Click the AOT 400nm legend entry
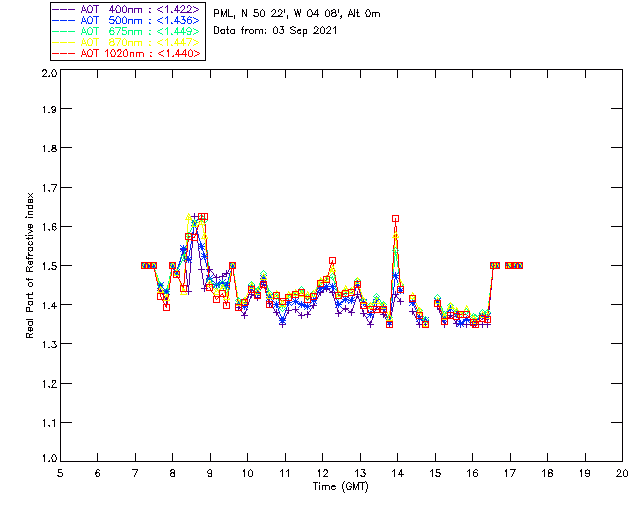The image size is (640, 512). 127,9
